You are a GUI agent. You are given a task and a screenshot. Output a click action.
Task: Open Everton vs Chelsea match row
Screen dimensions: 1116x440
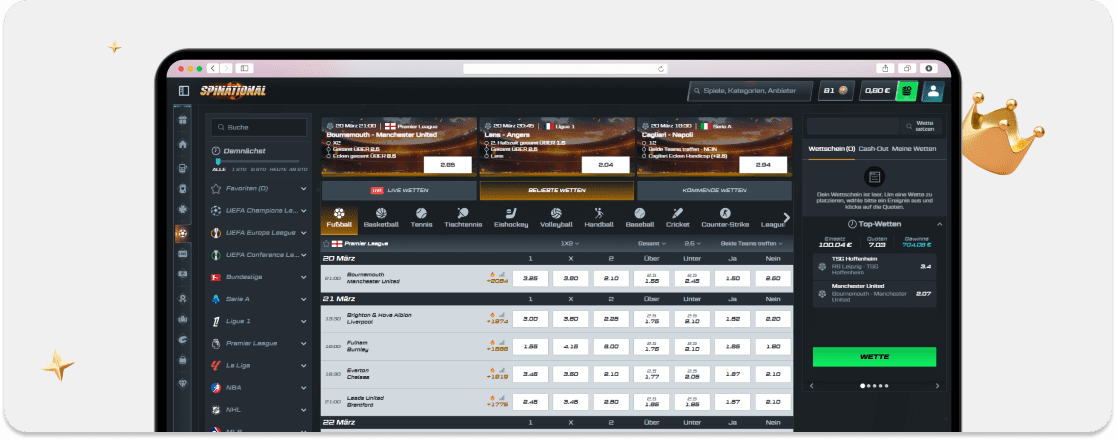coord(557,374)
